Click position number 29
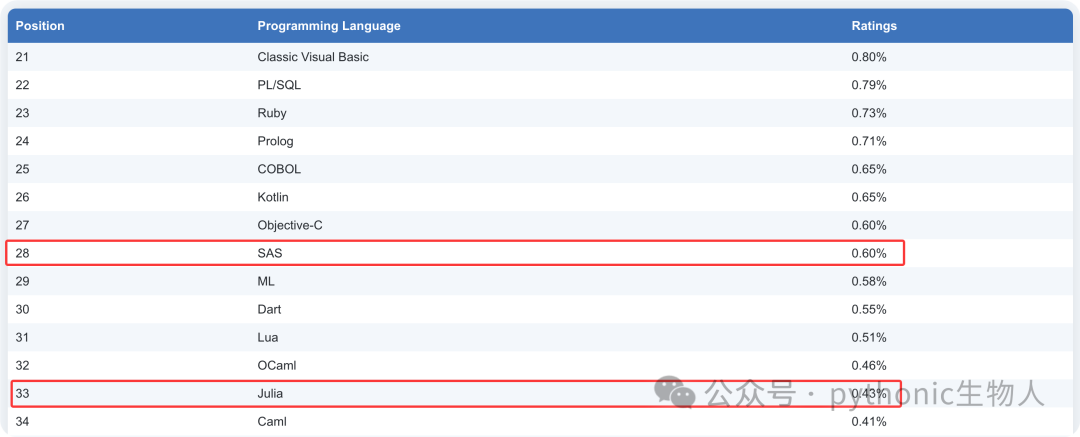1080x437 pixels. [x=23, y=281]
